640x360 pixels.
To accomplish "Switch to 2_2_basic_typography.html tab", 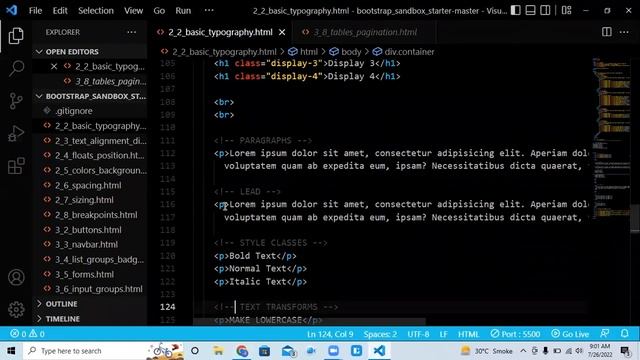I will (220, 32).
